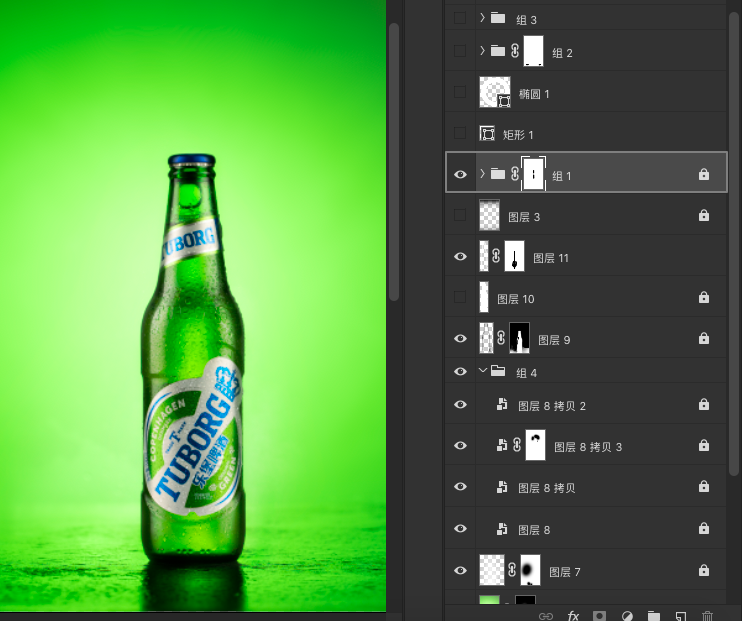Click the mask link chain on 图层 11
Viewport: 742px width, 621px height.
point(495,256)
